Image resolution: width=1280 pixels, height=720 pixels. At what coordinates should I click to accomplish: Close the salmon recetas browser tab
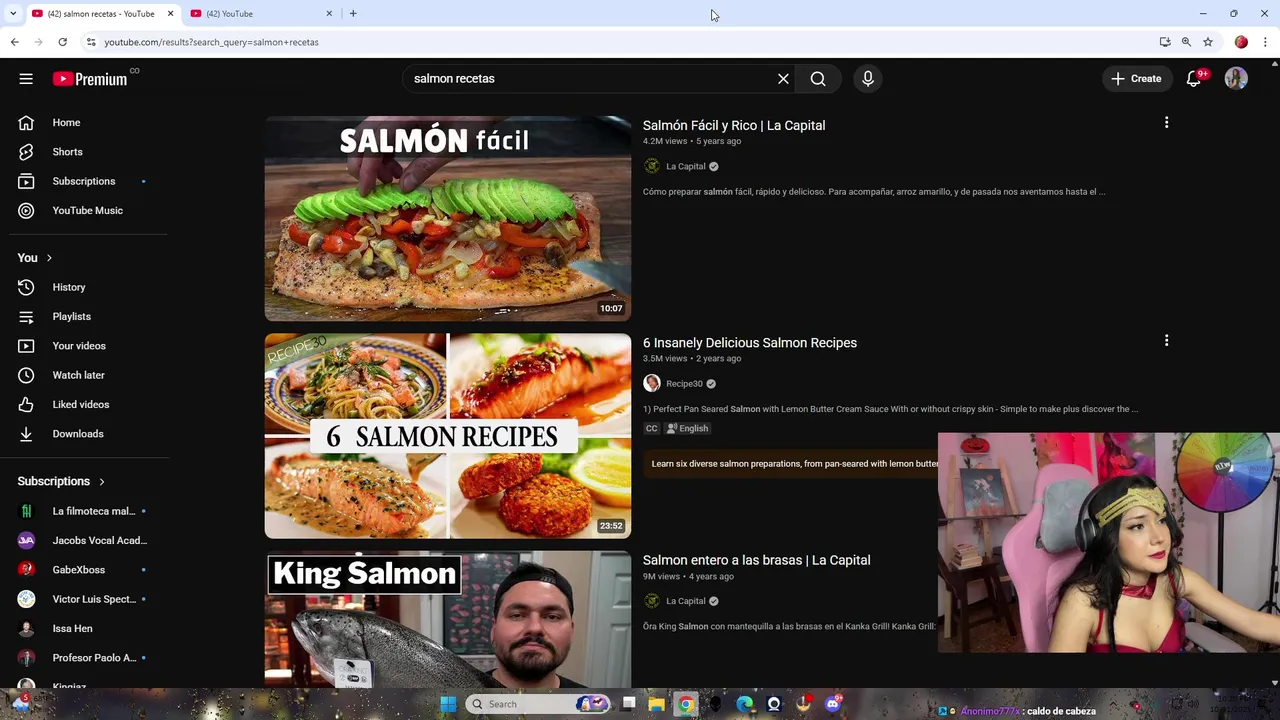[x=170, y=14]
